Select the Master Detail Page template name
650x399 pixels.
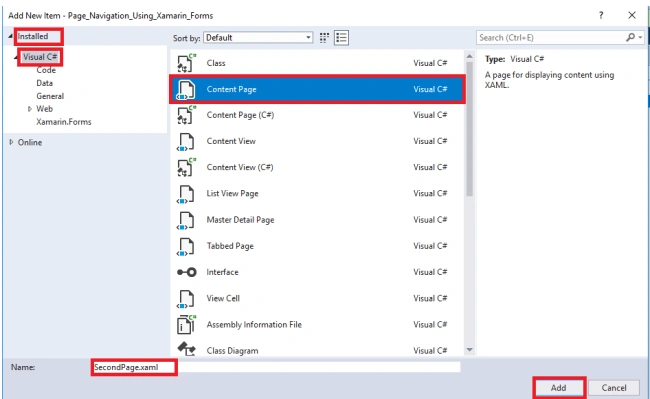(240, 220)
